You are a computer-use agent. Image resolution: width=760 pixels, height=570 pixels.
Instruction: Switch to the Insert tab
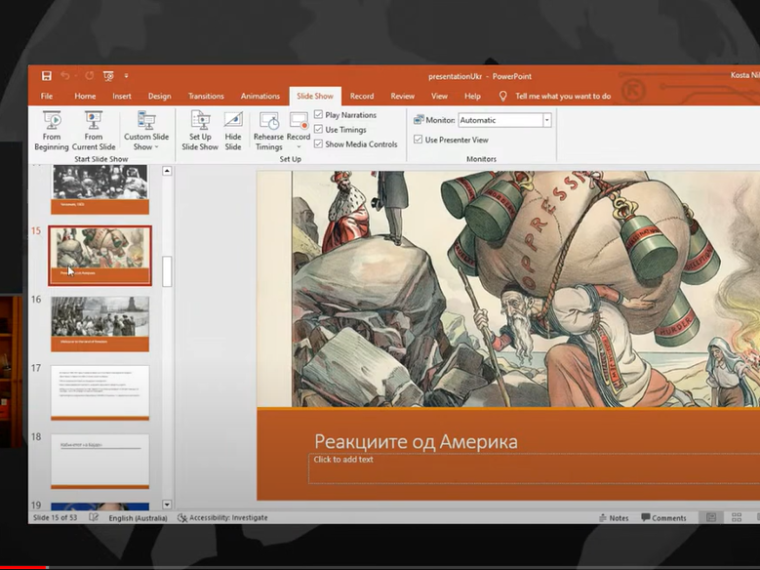pos(122,96)
